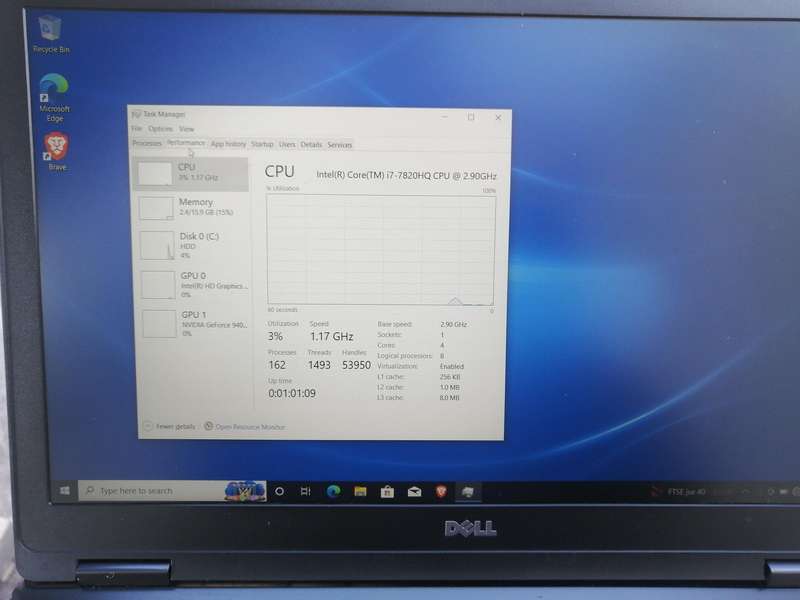Click Task Manager taskbar icon
The width and height of the screenshot is (800, 600).
[x=468, y=492]
